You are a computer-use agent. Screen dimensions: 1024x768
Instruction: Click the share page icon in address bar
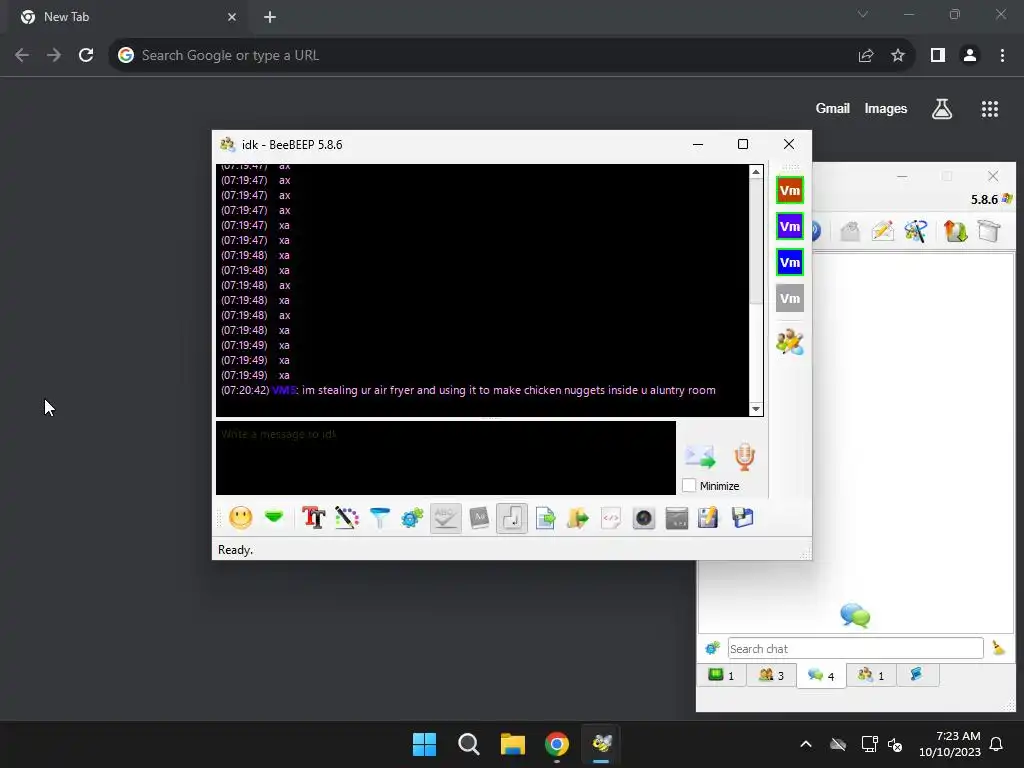866,56
